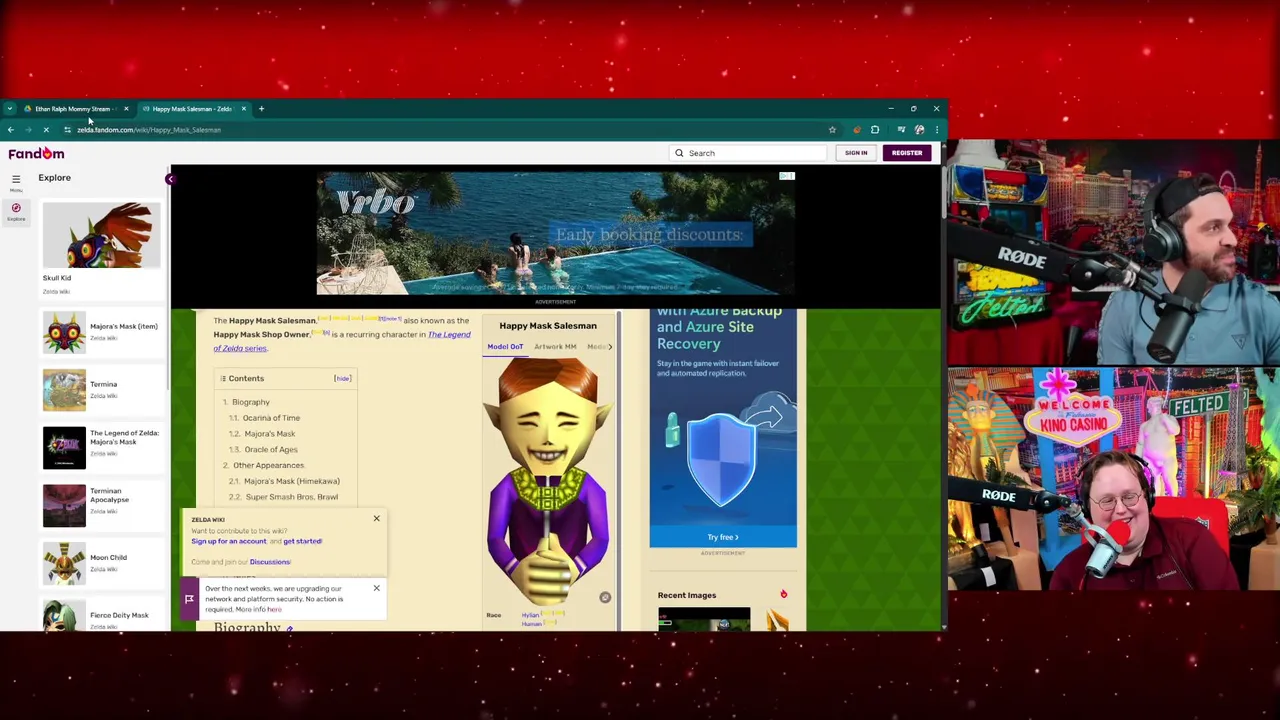Screen dimensions: 1280x720
Task: Open a new browser tab with plus
Action: (x=261, y=109)
